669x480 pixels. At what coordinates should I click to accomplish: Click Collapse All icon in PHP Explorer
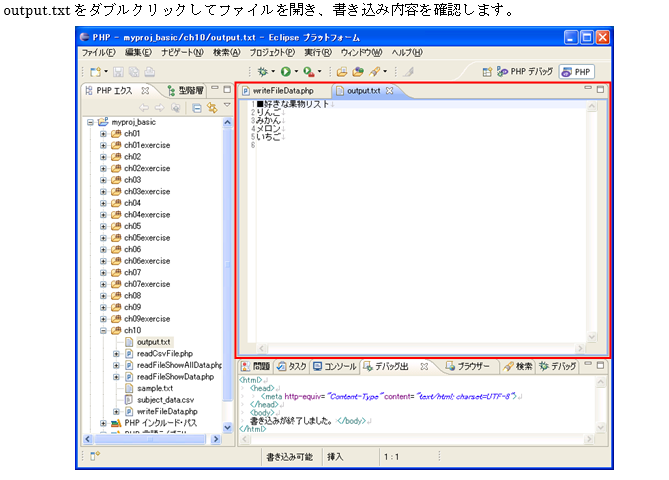(x=197, y=107)
